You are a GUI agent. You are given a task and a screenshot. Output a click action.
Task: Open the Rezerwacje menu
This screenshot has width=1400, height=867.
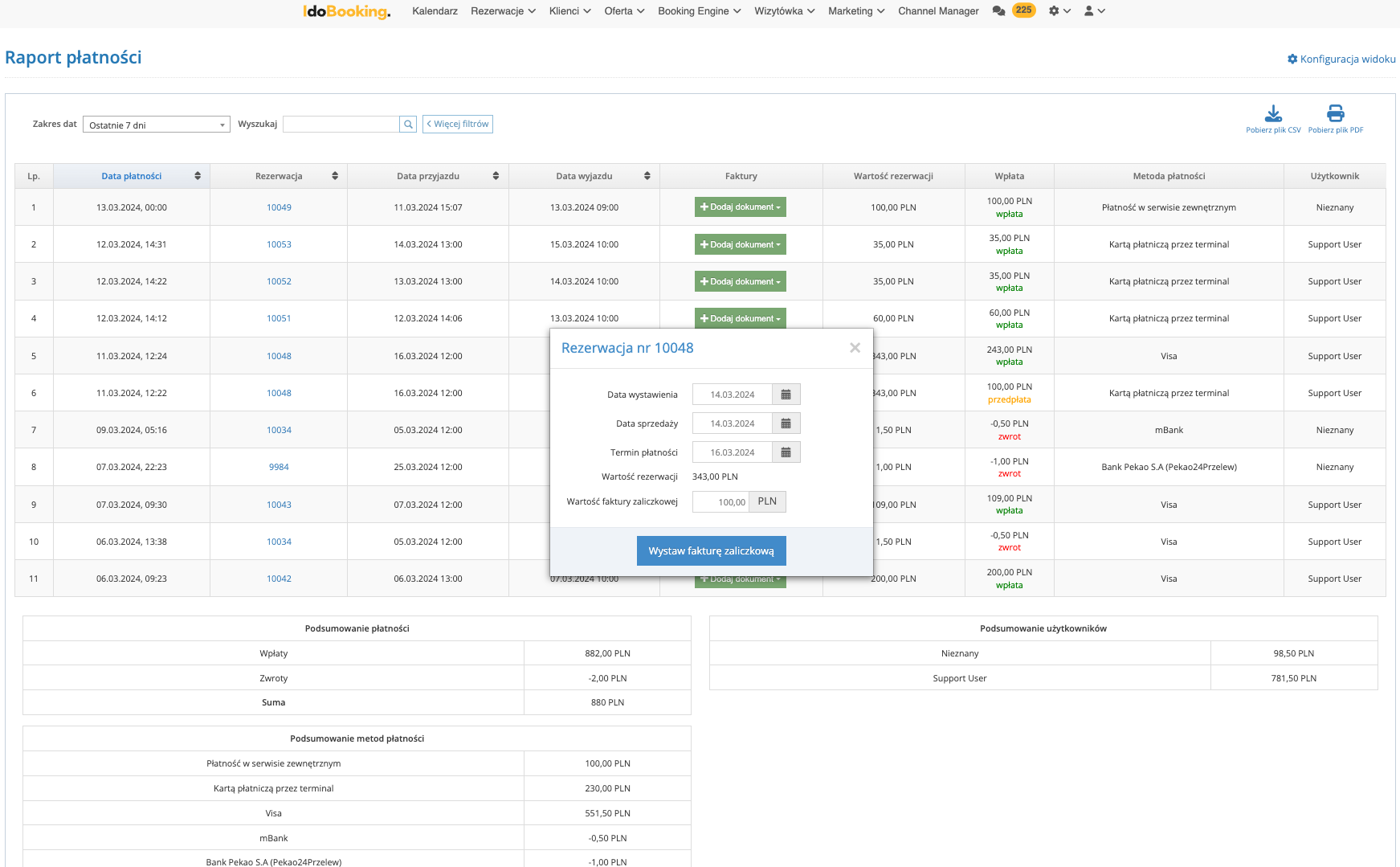pyautogui.click(x=503, y=11)
